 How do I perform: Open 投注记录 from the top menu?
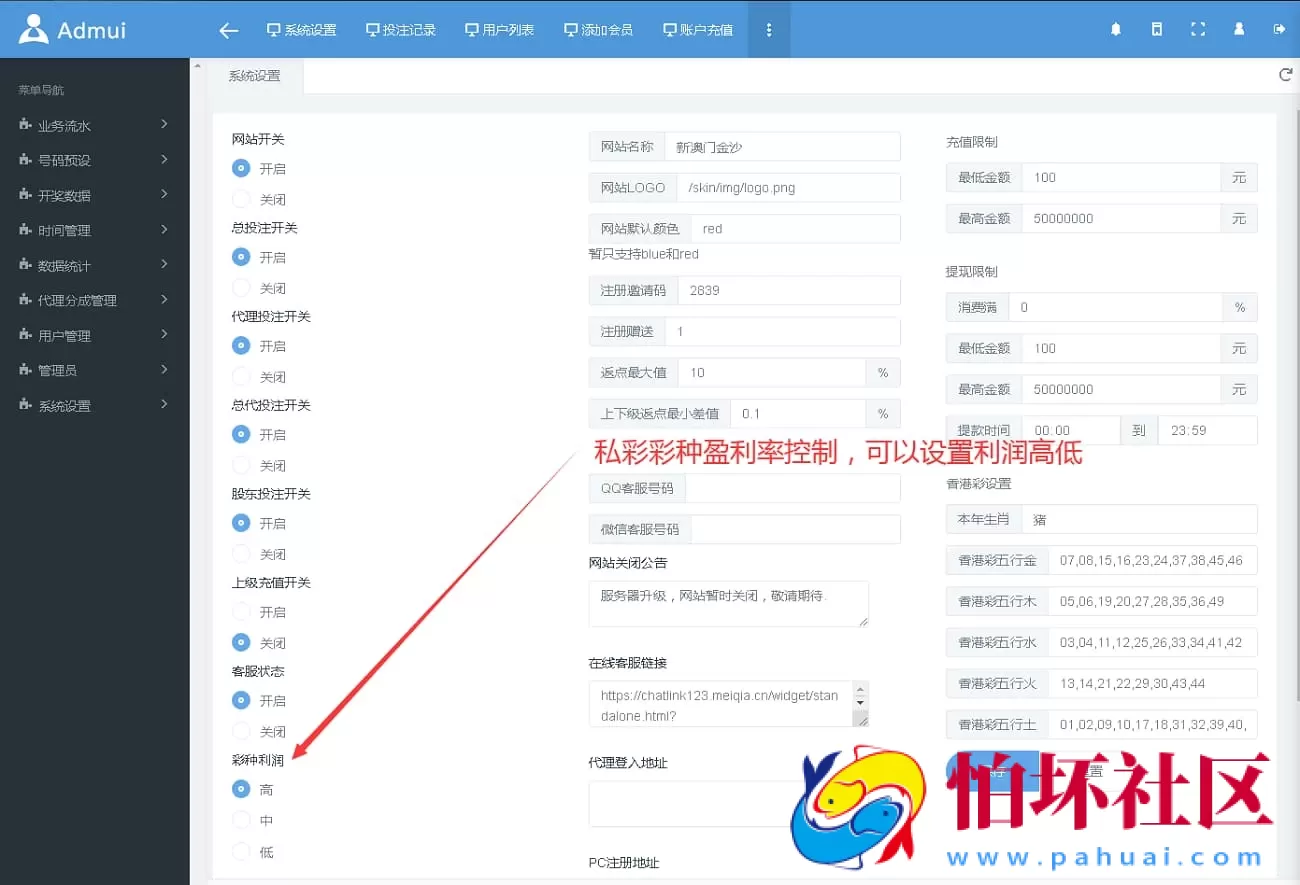[x=401, y=29]
